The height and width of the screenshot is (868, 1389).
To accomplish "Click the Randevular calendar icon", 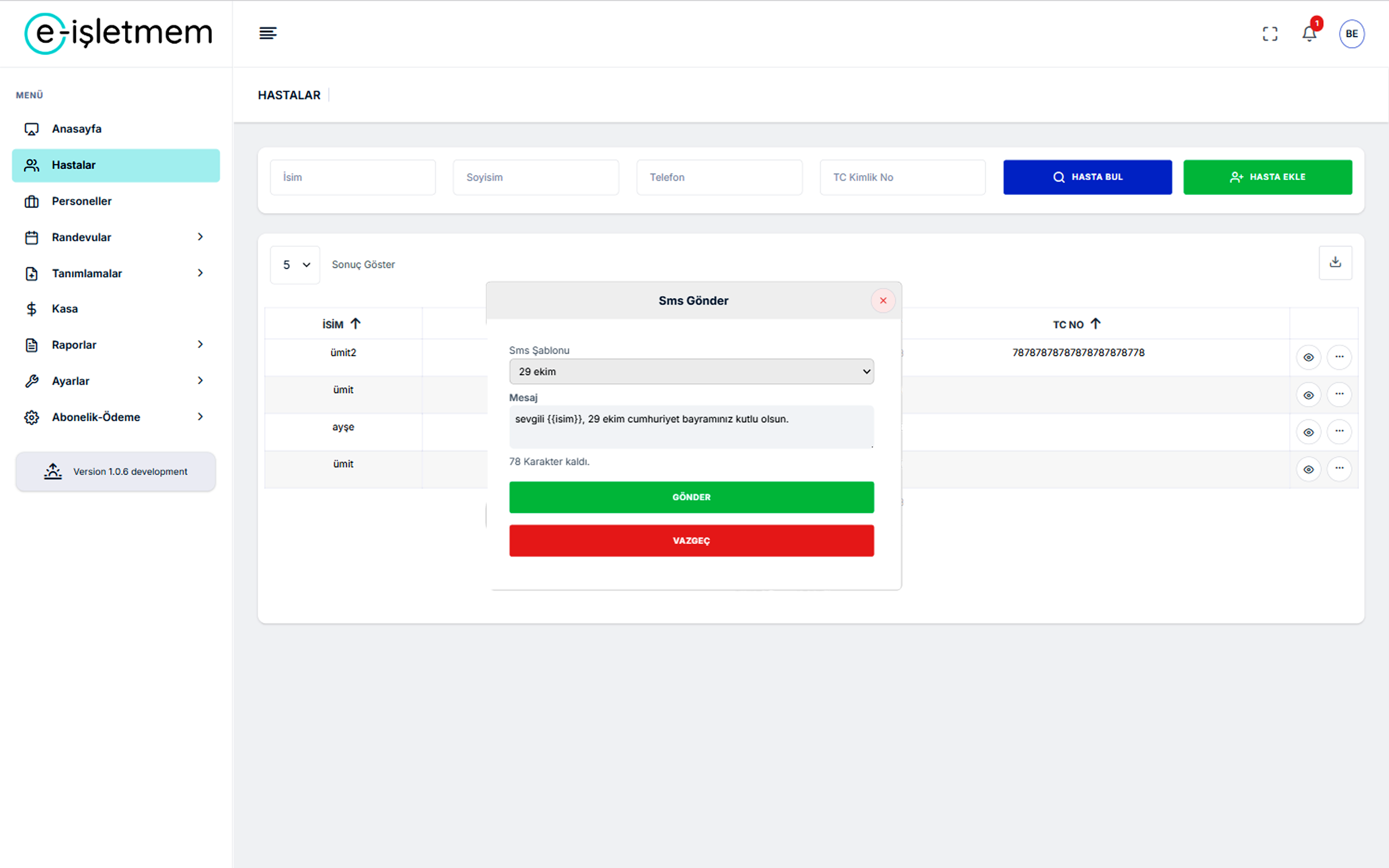I will 32,238.
